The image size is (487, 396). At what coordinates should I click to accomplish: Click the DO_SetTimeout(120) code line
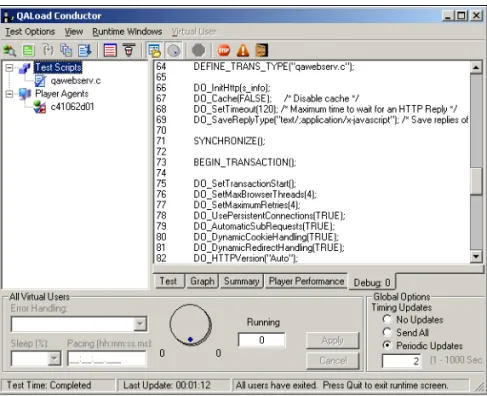325,109
